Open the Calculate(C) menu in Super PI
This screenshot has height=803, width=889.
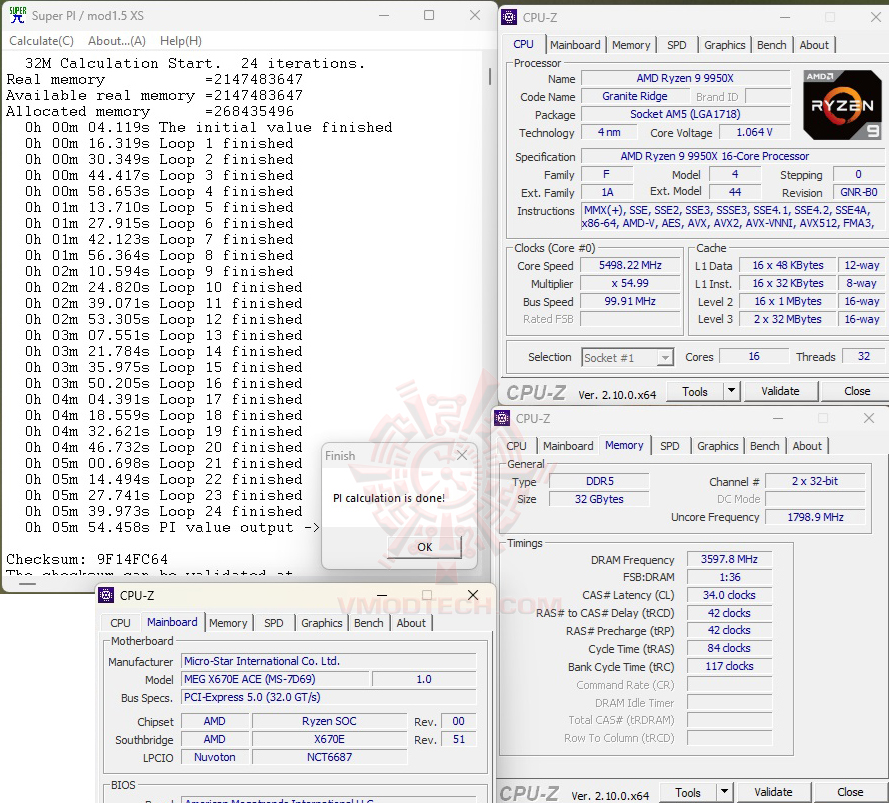pyautogui.click(x=41, y=41)
